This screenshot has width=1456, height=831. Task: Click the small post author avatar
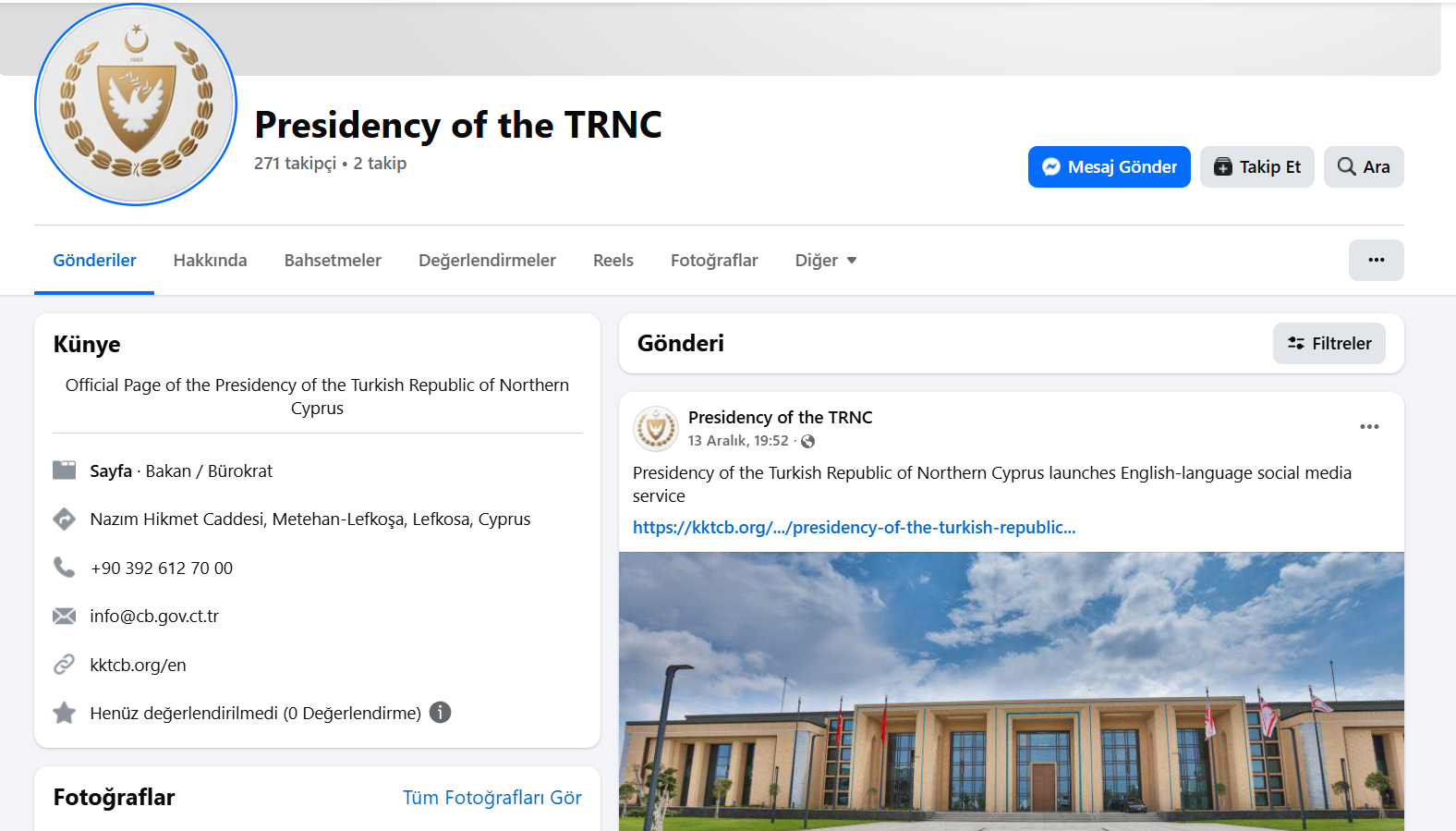[x=656, y=429]
